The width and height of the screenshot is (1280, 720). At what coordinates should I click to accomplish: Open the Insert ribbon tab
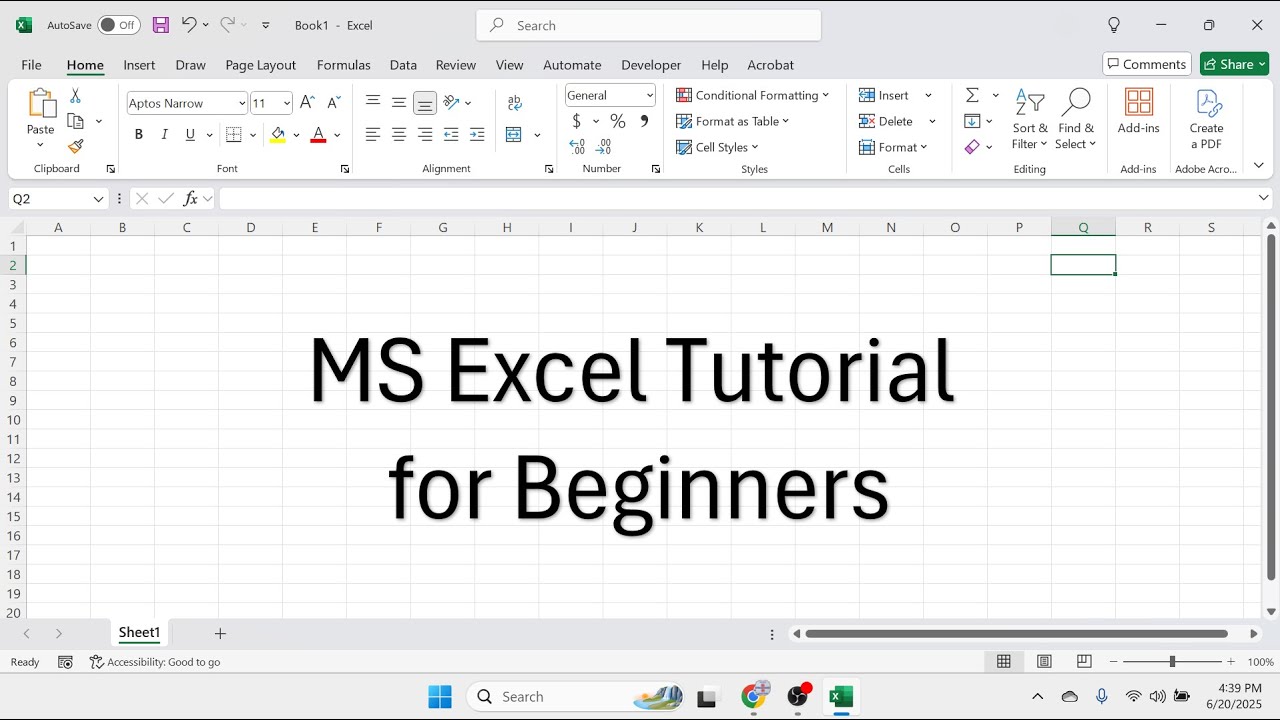[139, 65]
